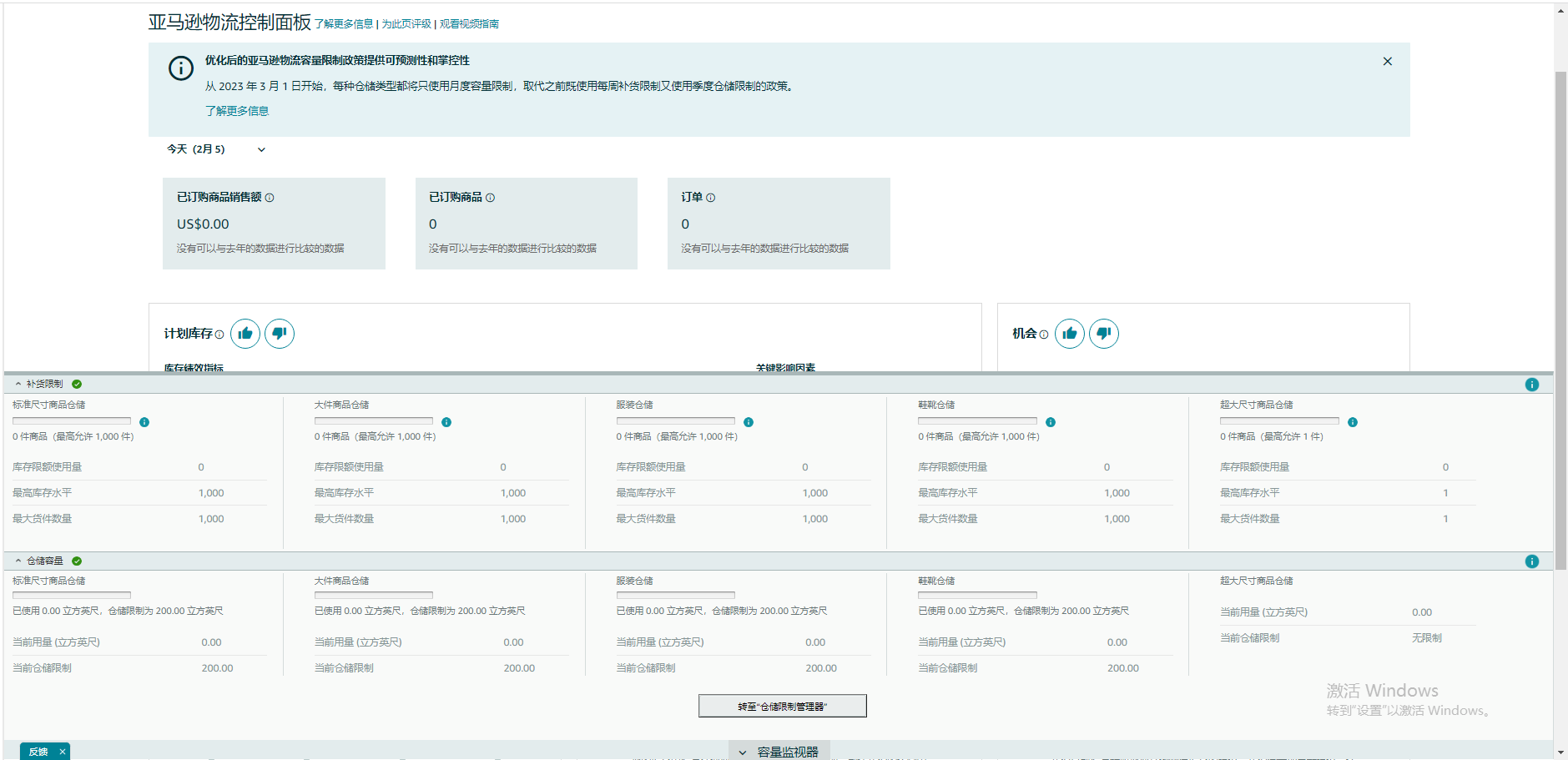The image size is (1568, 760).
Task: Close the 反馈 feedback tab
Action: point(63,752)
